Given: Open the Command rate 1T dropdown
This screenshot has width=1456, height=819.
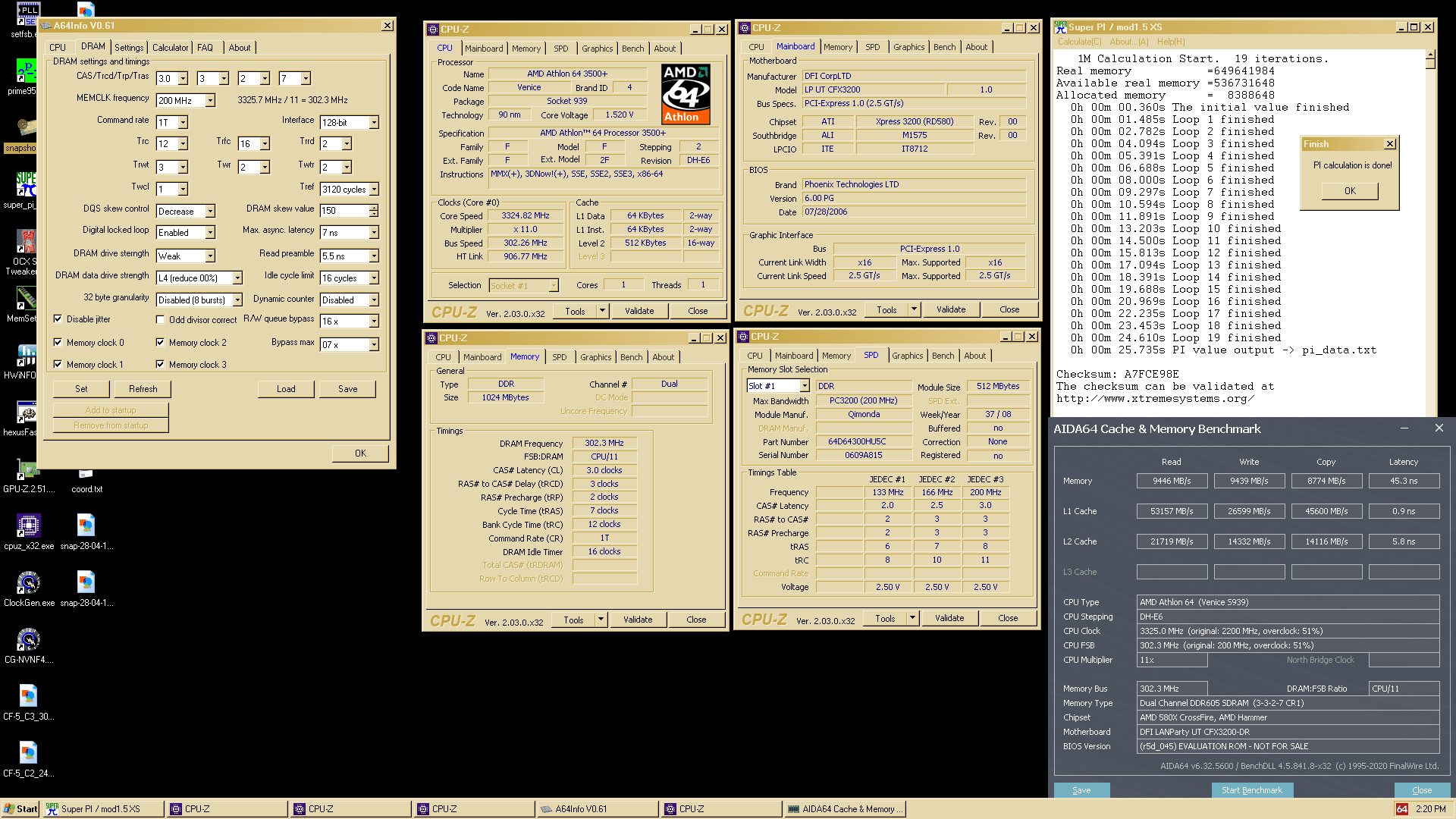Looking at the screenshot, I should (183, 123).
